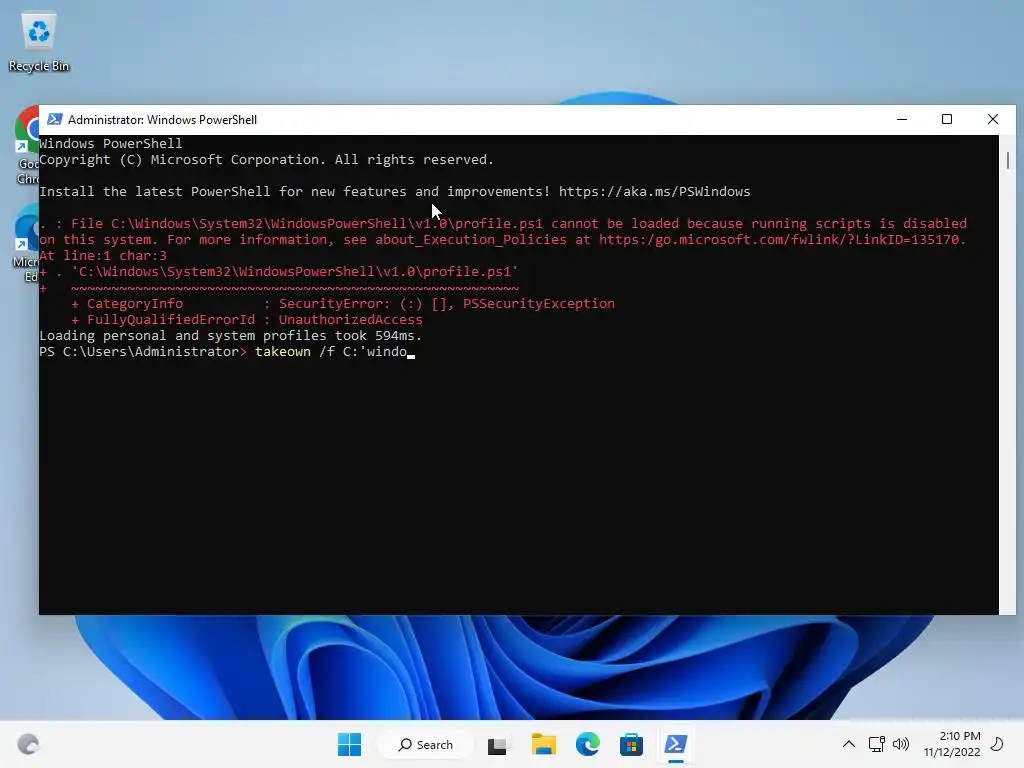
Task: Click the 'PSSecurityException' text
Action: 539,304
